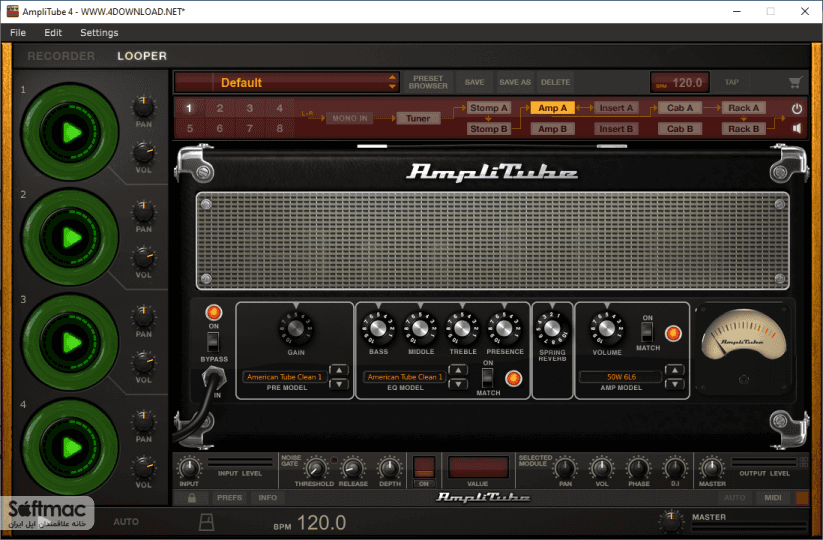Image resolution: width=823 pixels, height=540 pixels.
Task: Step AMP MODEL up arrow
Action: click(674, 370)
